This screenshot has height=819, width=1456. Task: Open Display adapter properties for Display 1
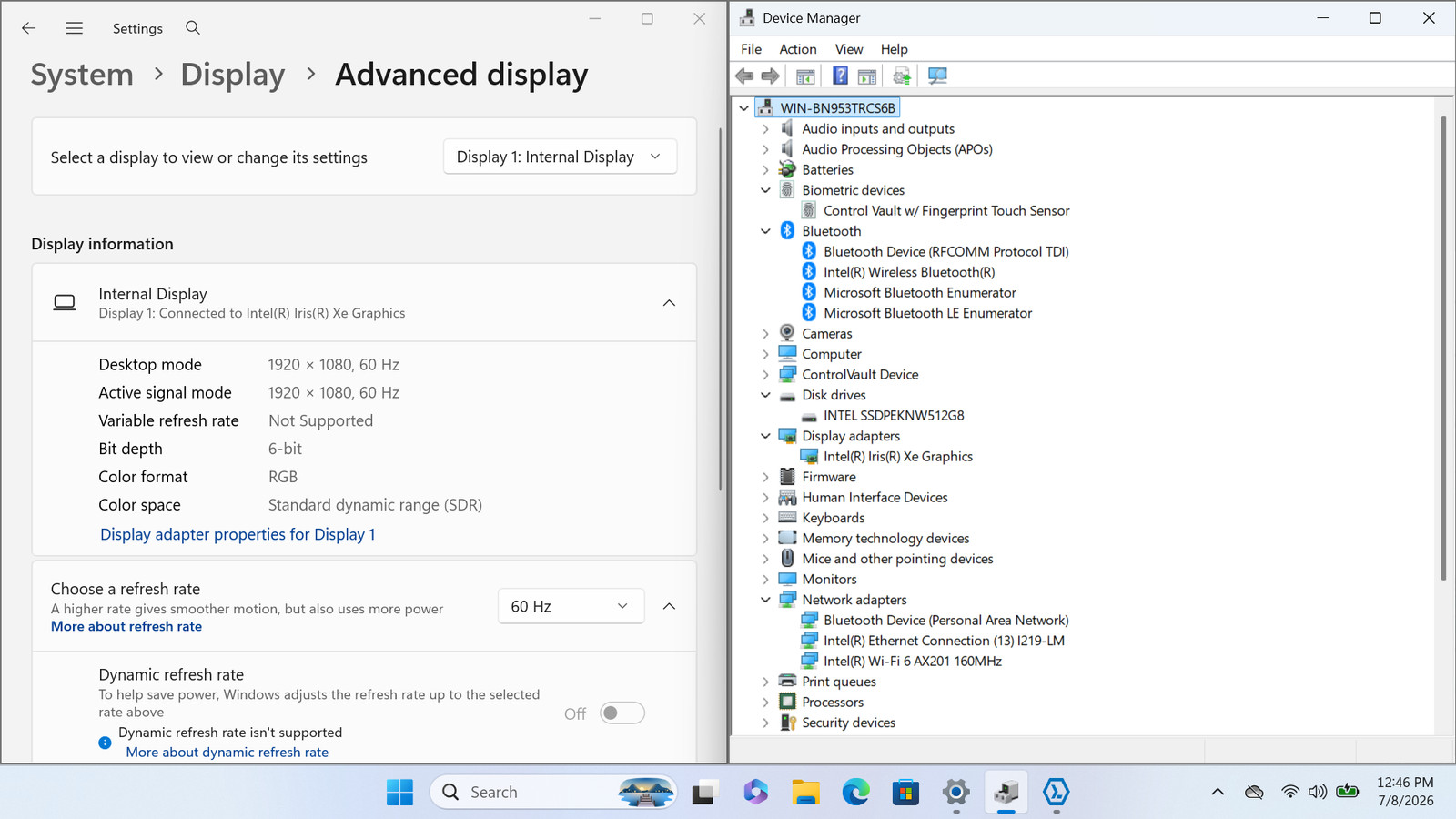[x=238, y=534]
